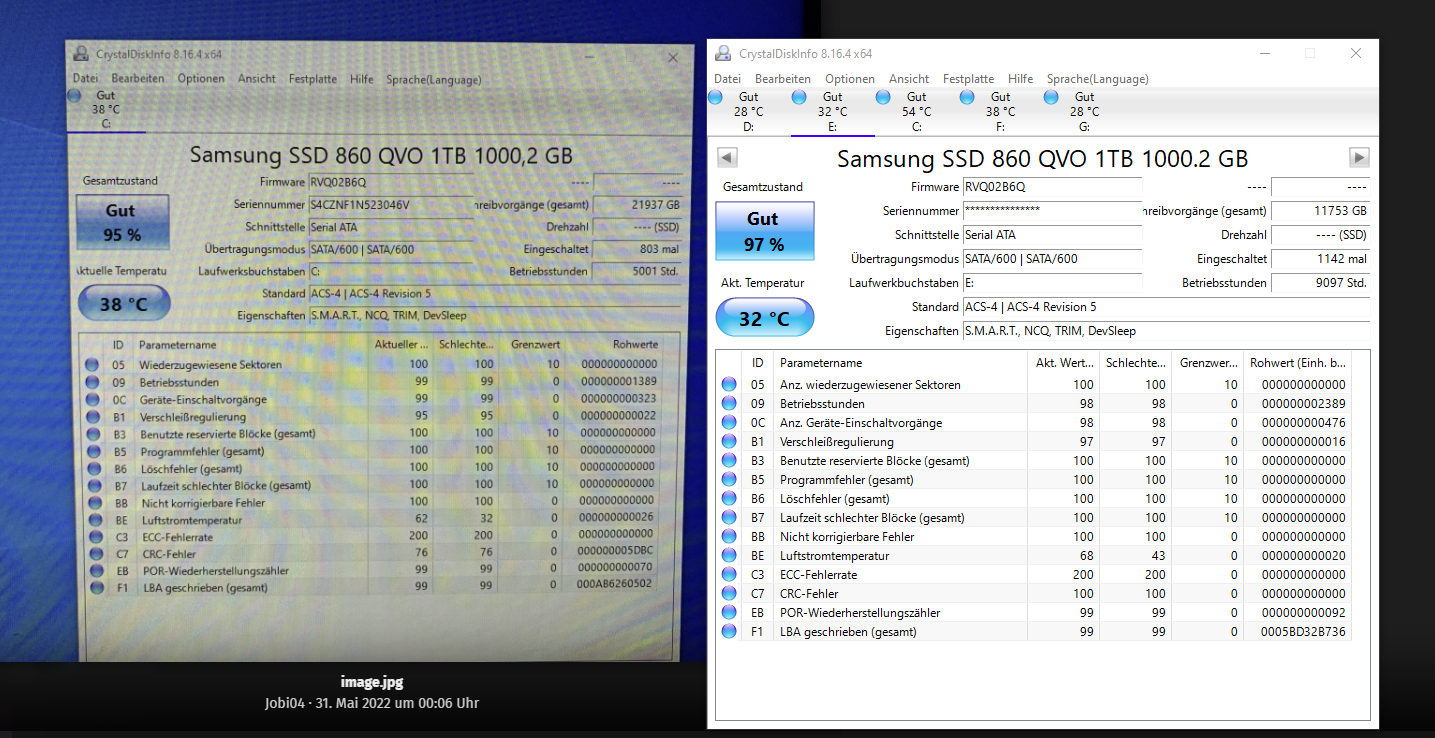1435x738 pixels.
Task: Click status orb for 09 Betriebsstunden row
Action: click(x=729, y=403)
